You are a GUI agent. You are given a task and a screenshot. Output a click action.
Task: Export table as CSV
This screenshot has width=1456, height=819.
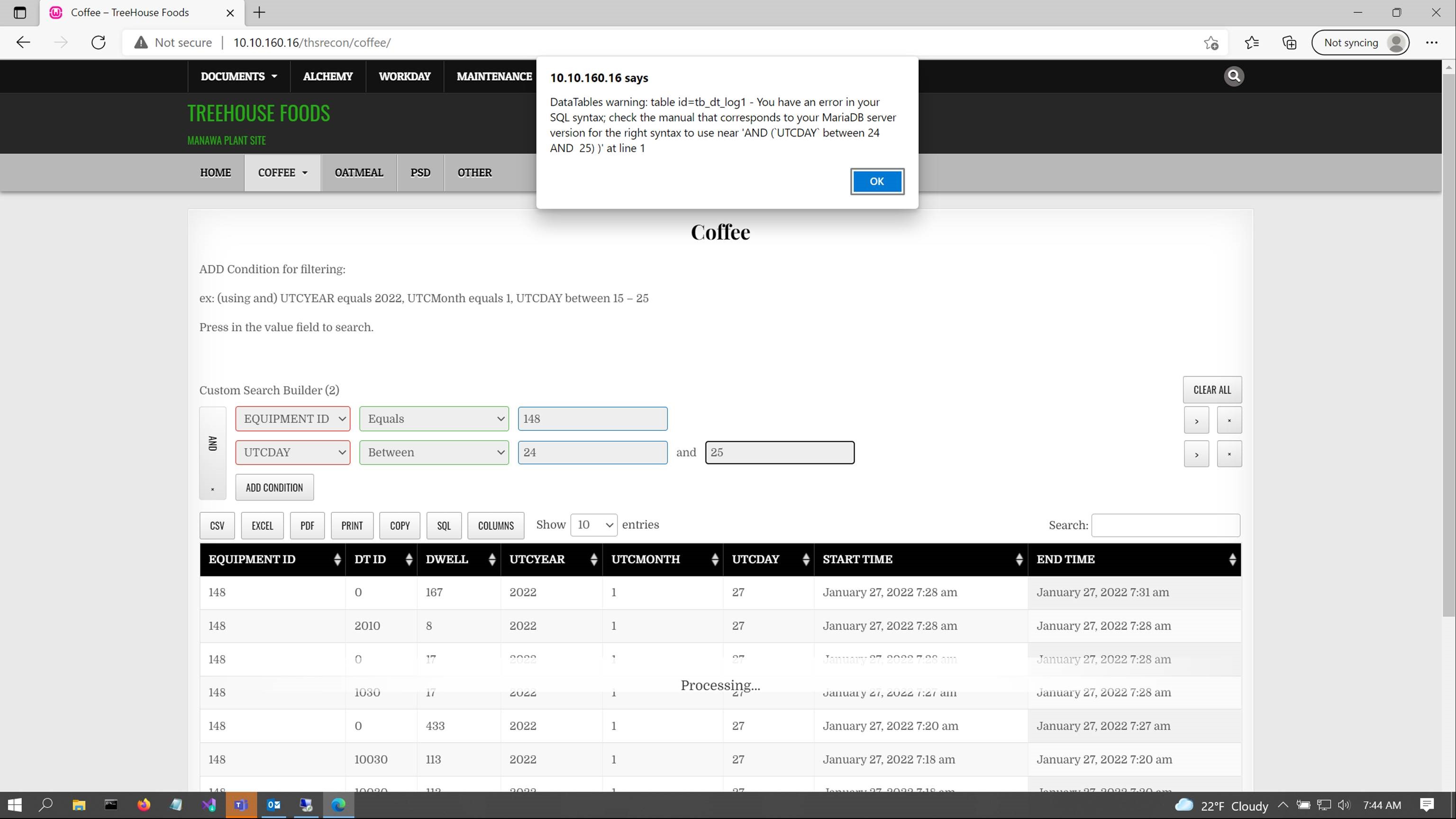217,526
